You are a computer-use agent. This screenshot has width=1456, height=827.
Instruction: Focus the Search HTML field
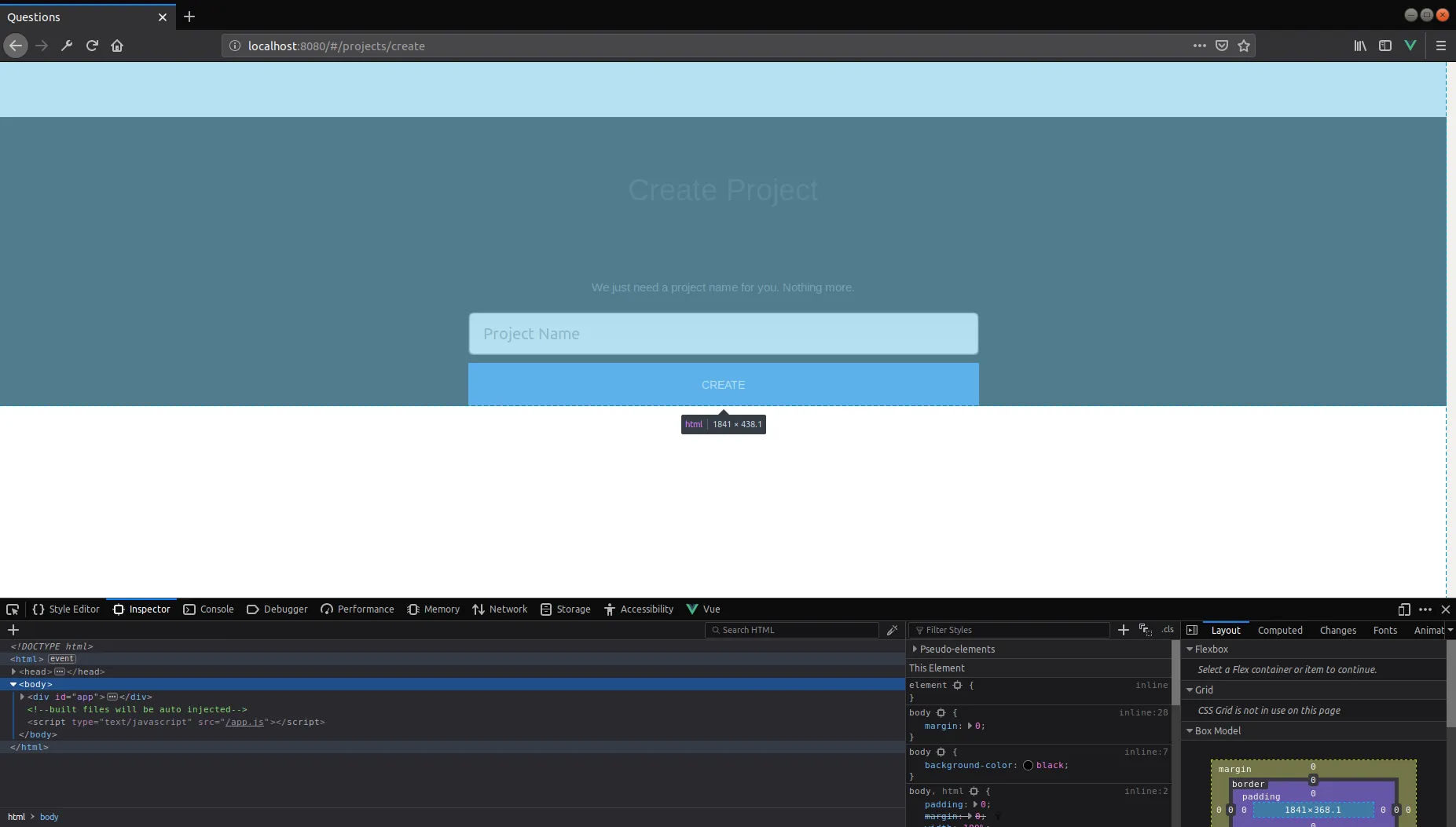pos(792,630)
